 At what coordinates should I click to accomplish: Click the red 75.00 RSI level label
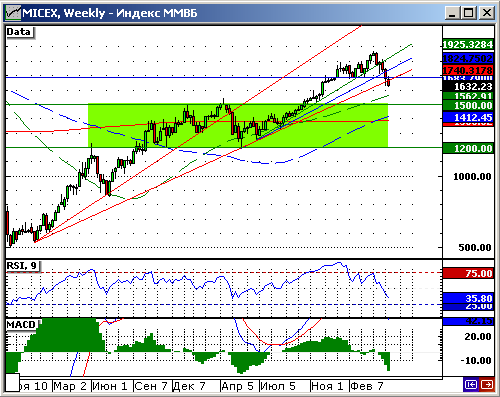(468, 274)
